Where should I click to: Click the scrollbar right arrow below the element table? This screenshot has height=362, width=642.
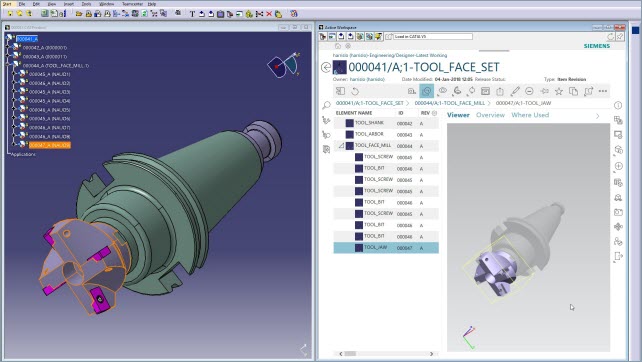pyautogui.click(x=431, y=353)
